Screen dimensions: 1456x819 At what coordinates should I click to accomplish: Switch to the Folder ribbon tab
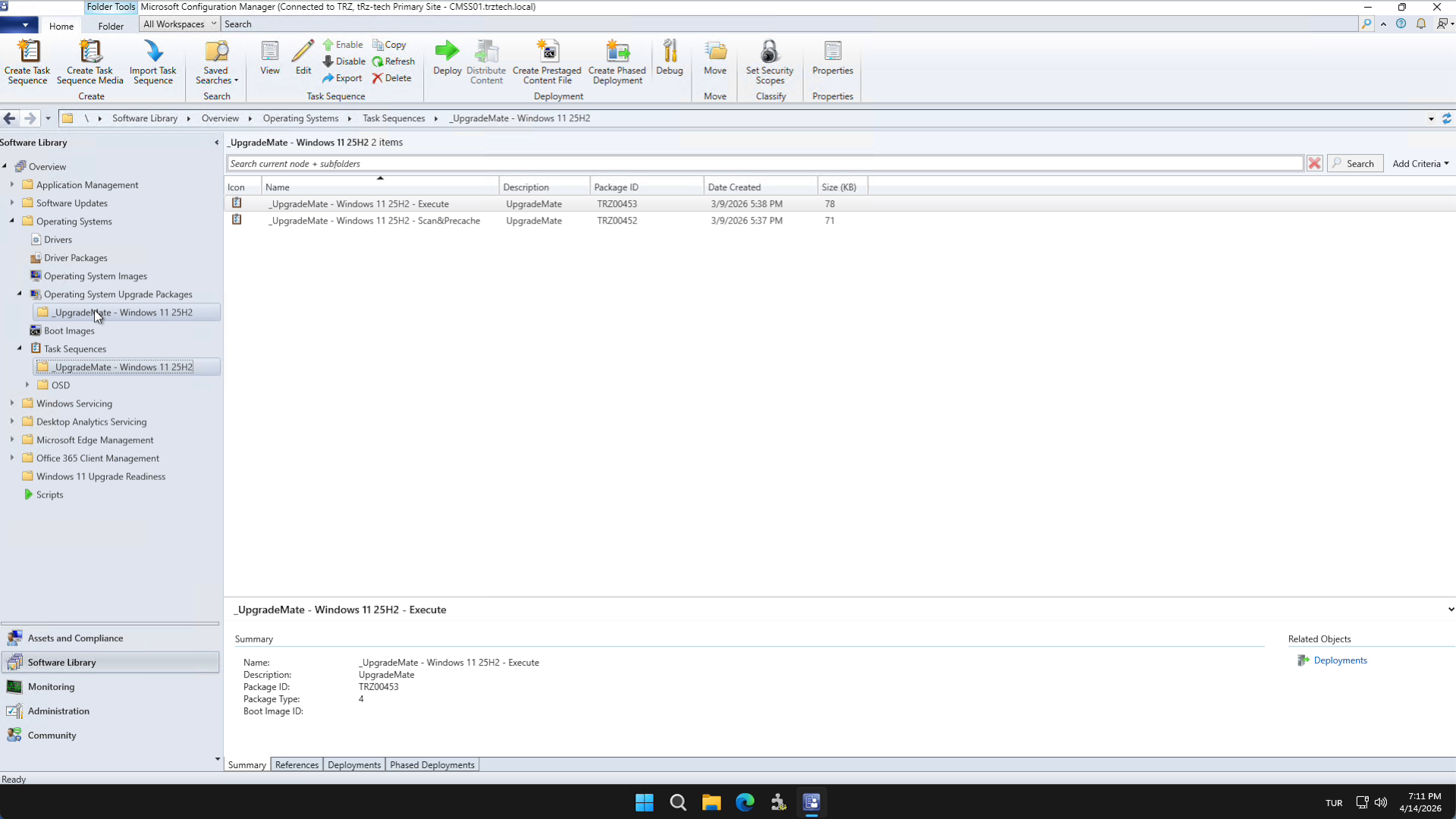(x=111, y=26)
